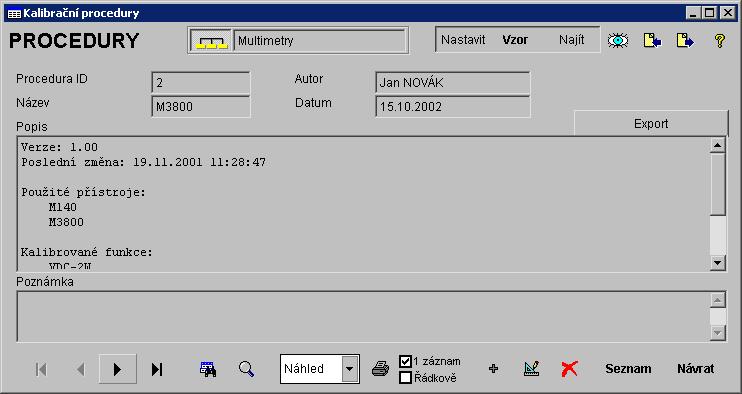Click the Popis scrollbar down arrow
Viewport: 742px width, 394px height.
pos(718,263)
